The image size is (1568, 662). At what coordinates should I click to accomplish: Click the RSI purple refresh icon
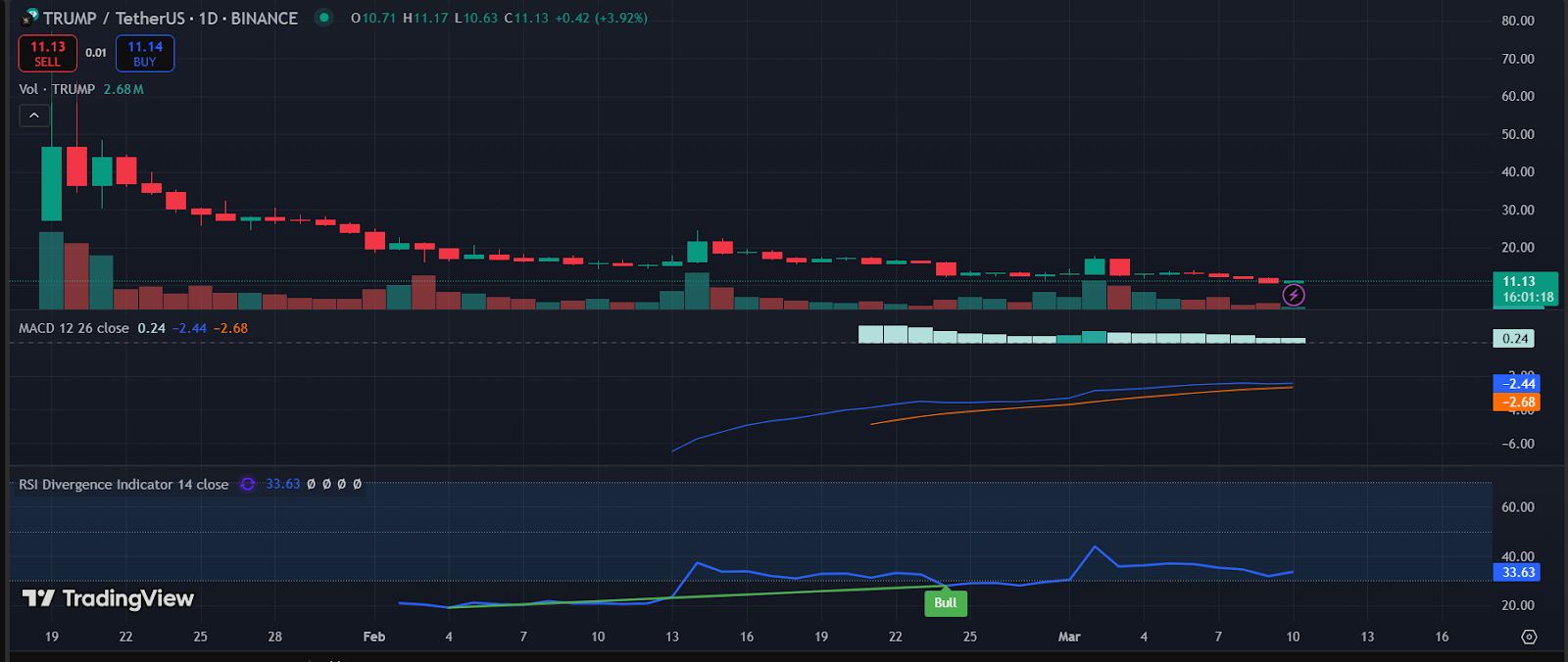pyautogui.click(x=248, y=484)
